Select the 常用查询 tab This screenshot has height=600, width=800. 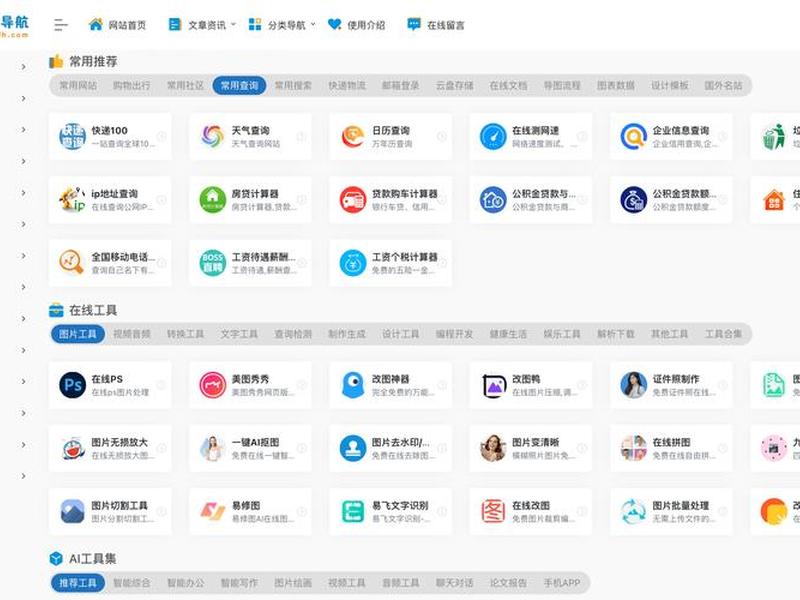coord(239,85)
